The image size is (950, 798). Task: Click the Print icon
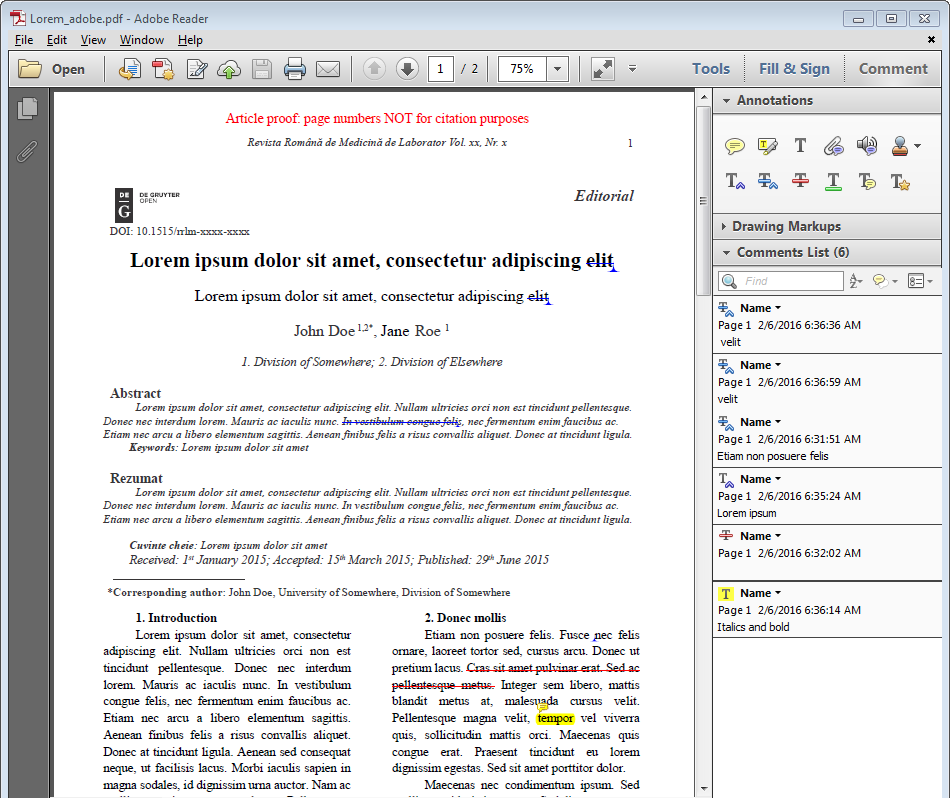pyautogui.click(x=294, y=69)
